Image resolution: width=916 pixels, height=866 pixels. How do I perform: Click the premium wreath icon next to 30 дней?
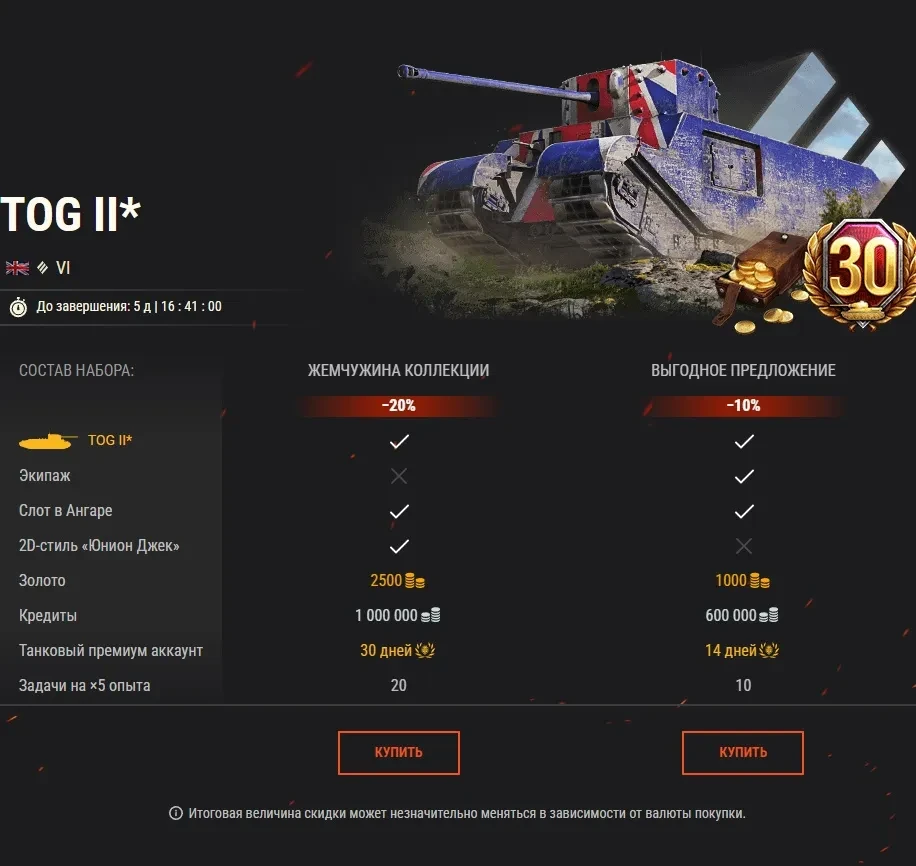click(425, 650)
